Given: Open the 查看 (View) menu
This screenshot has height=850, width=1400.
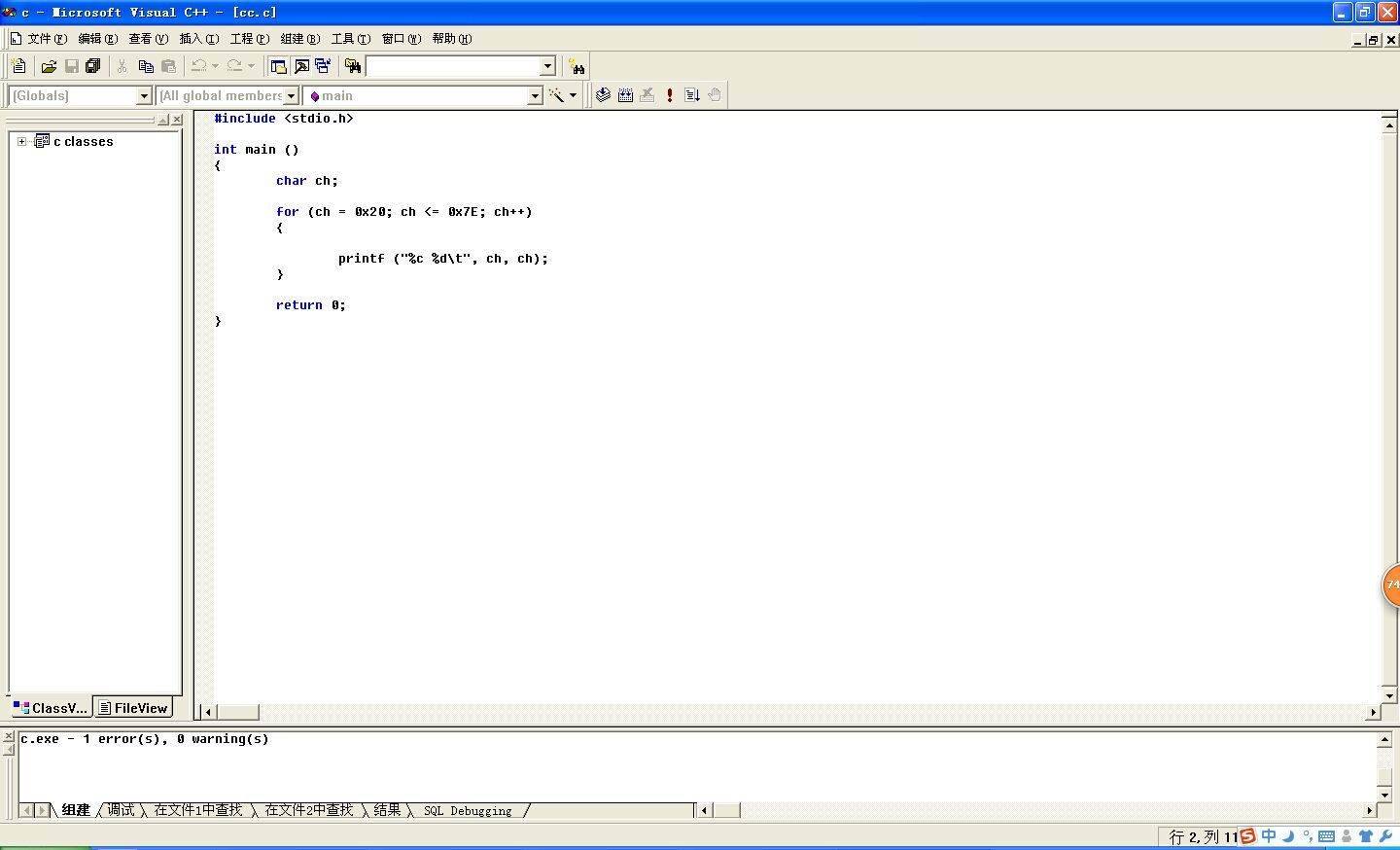Looking at the screenshot, I should (x=148, y=39).
